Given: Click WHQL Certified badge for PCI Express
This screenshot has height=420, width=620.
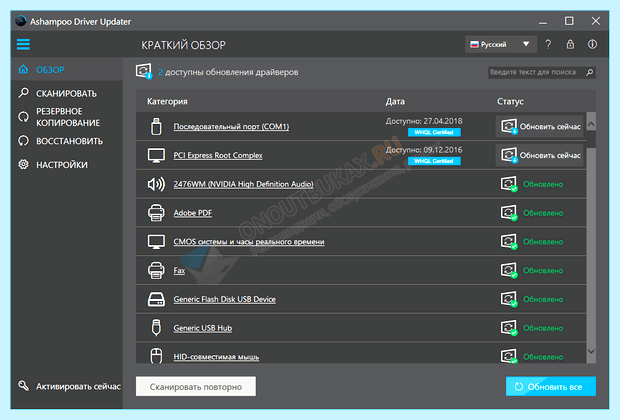Looking at the screenshot, I should (434, 161).
